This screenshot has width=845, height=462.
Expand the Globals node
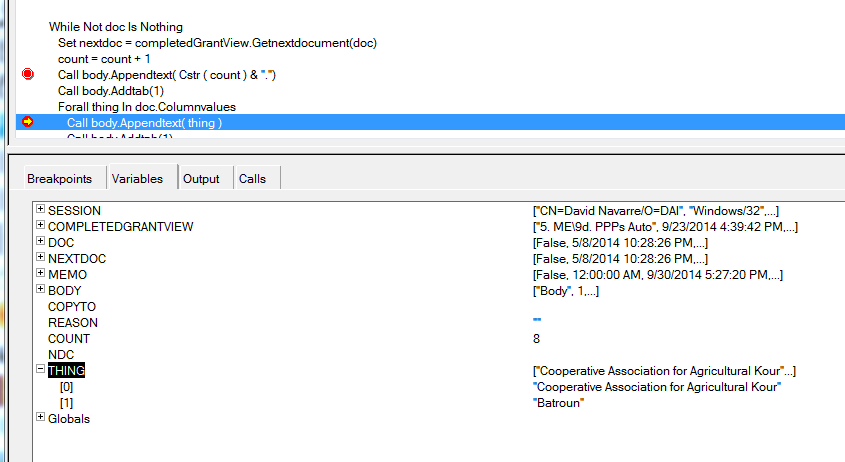tap(40, 418)
